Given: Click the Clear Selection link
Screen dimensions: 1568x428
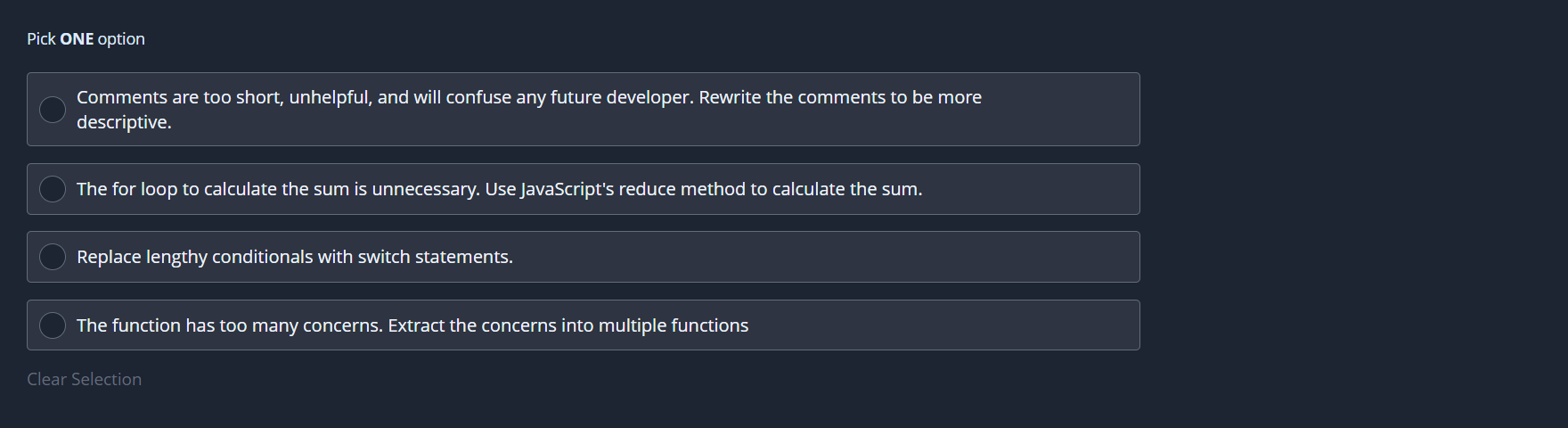Looking at the screenshot, I should (x=84, y=379).
